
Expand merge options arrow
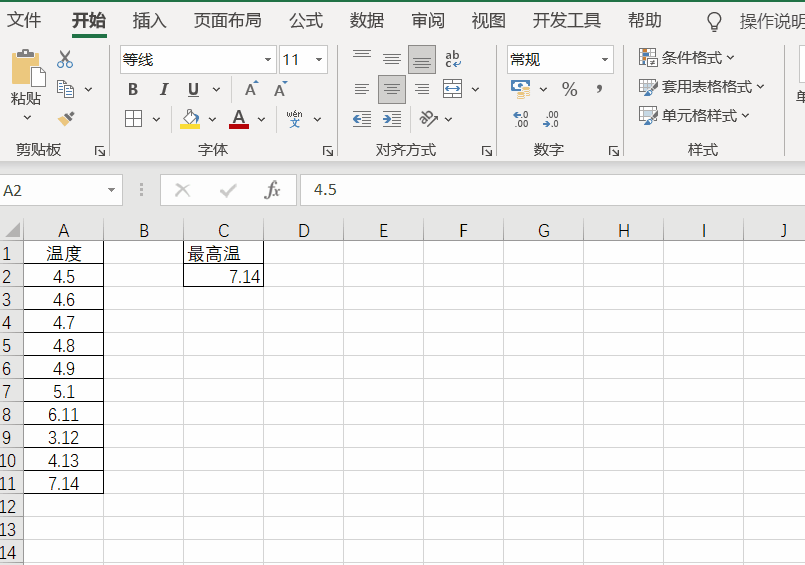pyautogui.click(x=475, y=89)
